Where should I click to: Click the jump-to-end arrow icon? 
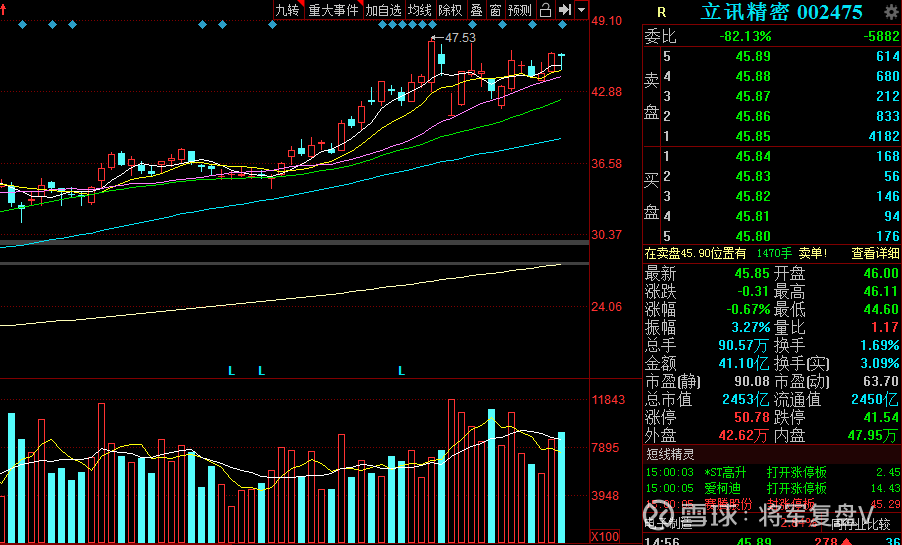[565, 10]
